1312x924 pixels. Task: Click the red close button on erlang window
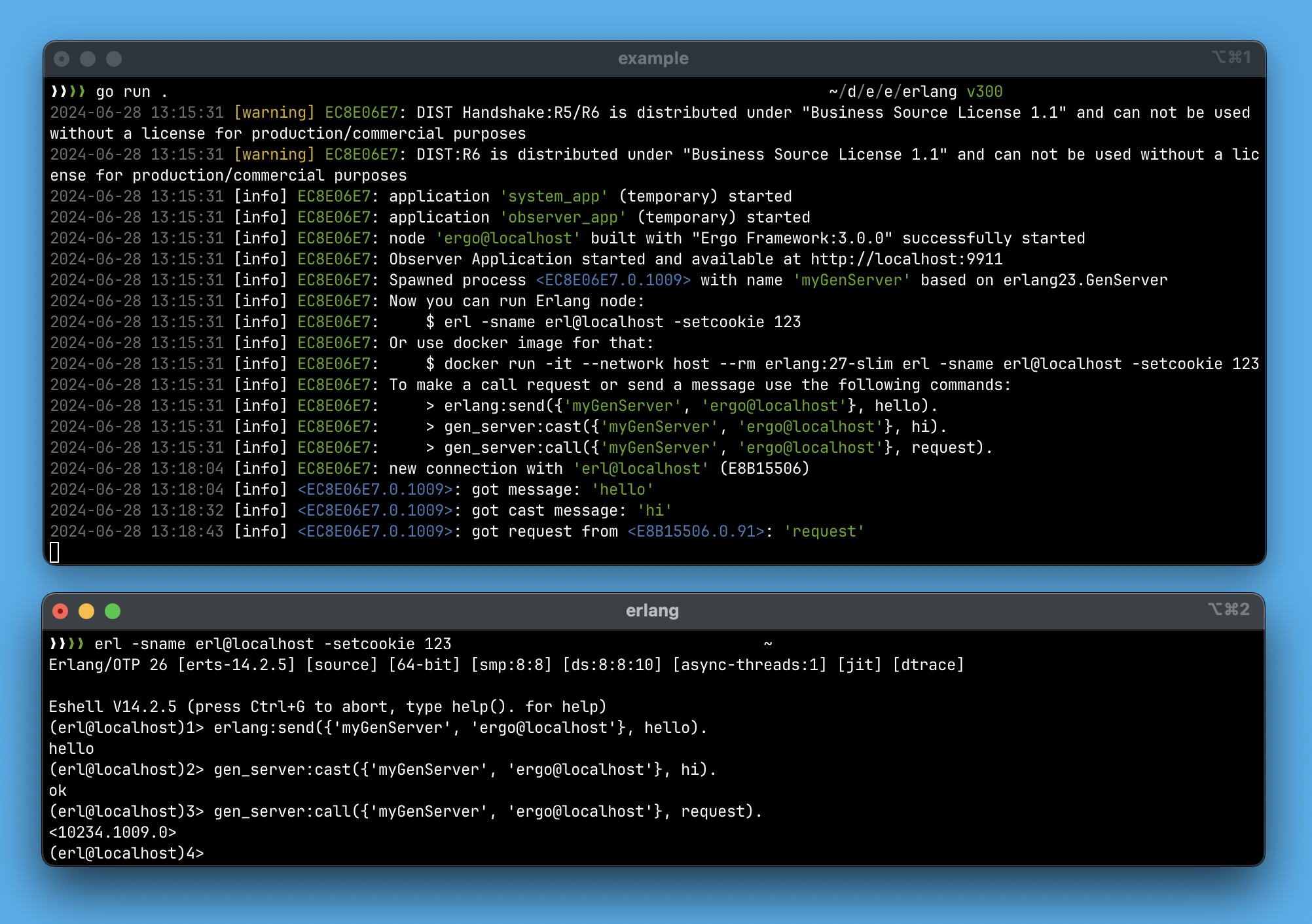point(60,611)
